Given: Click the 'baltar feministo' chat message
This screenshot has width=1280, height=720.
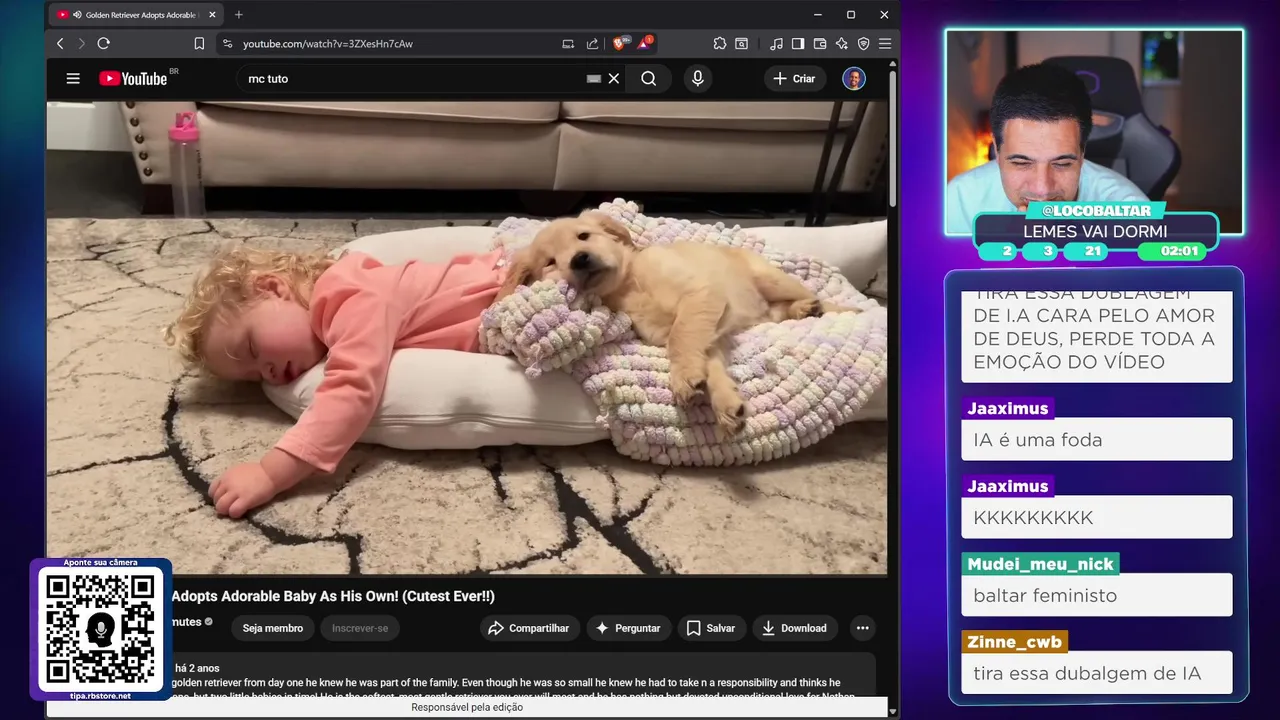Looking at the screenshot, I should click(1097, 596).
